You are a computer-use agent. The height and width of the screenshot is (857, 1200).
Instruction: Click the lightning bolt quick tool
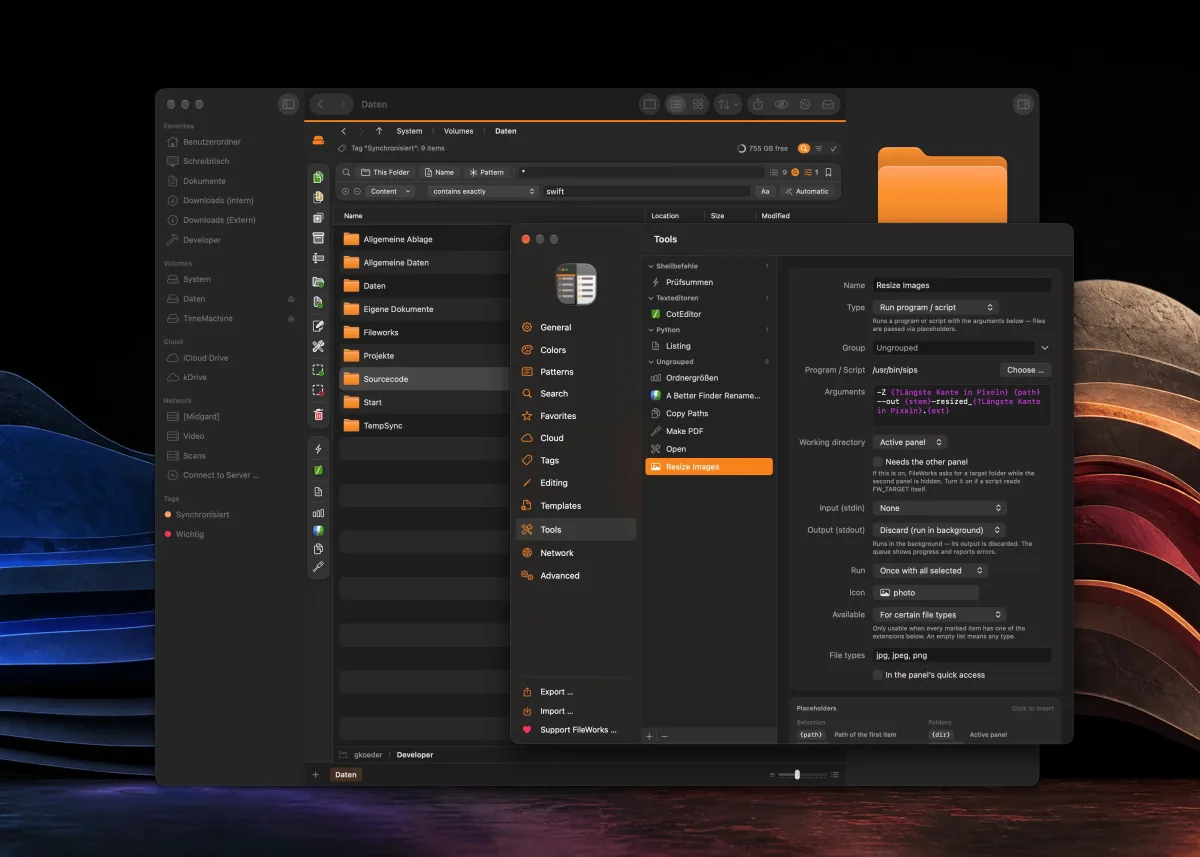click(x=318, y=449)
